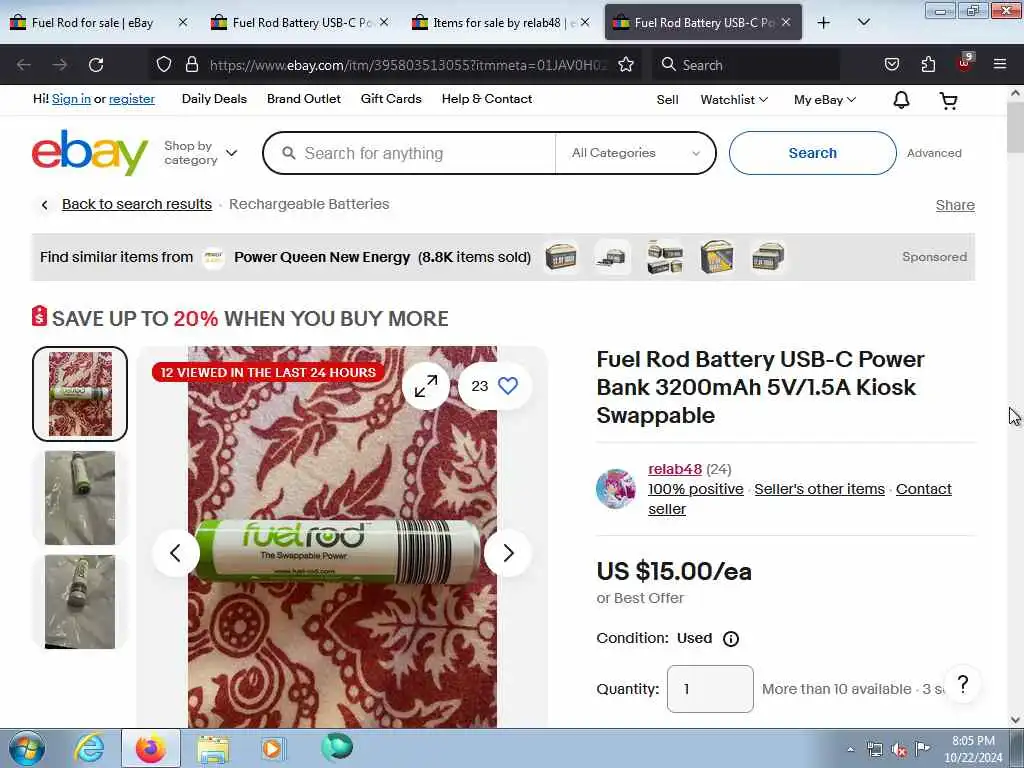Click Contact seller link
This screenshot has width=1024, height=768.
click(x=923, y=489)
